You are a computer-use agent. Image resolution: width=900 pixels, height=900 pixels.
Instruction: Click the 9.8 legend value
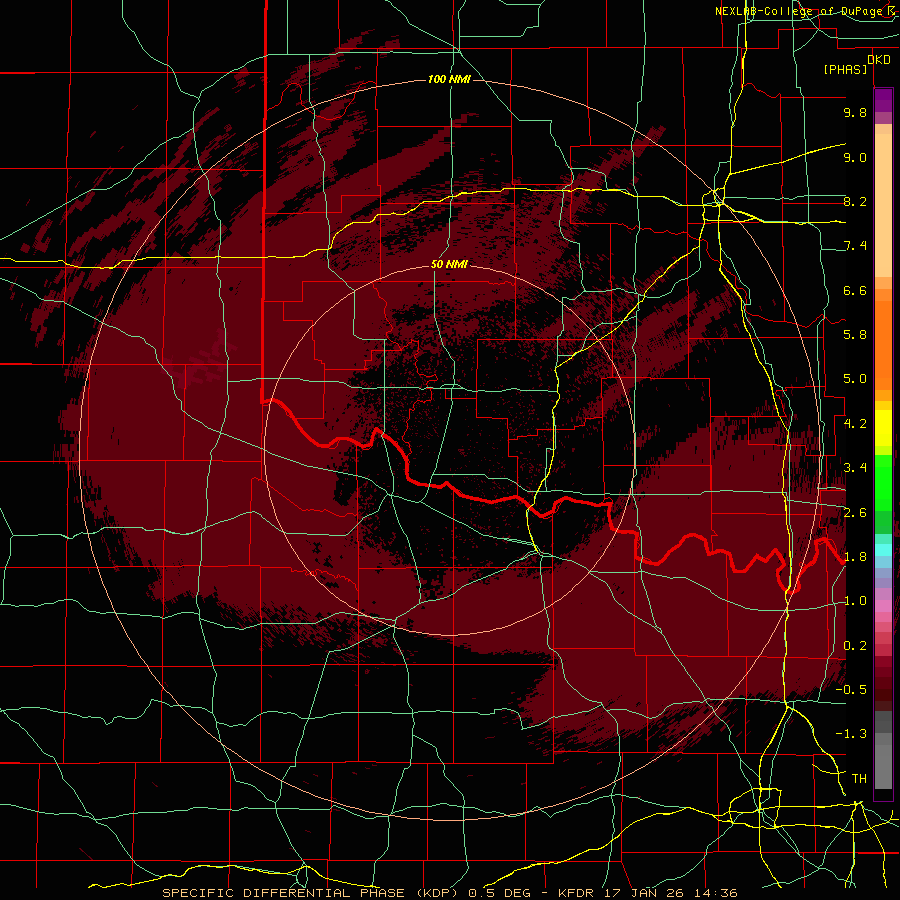[855, 112]
